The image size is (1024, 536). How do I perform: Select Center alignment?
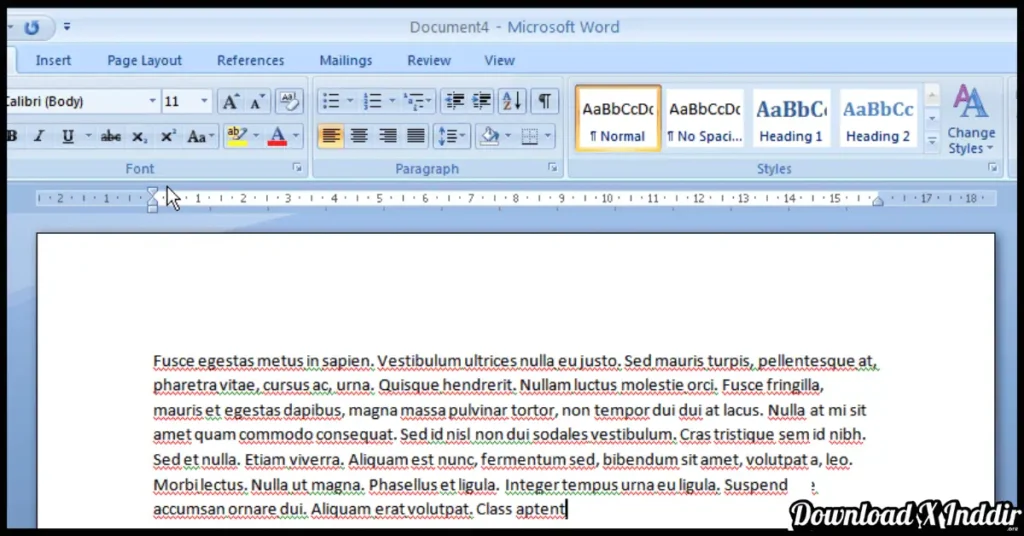(359, 136)
